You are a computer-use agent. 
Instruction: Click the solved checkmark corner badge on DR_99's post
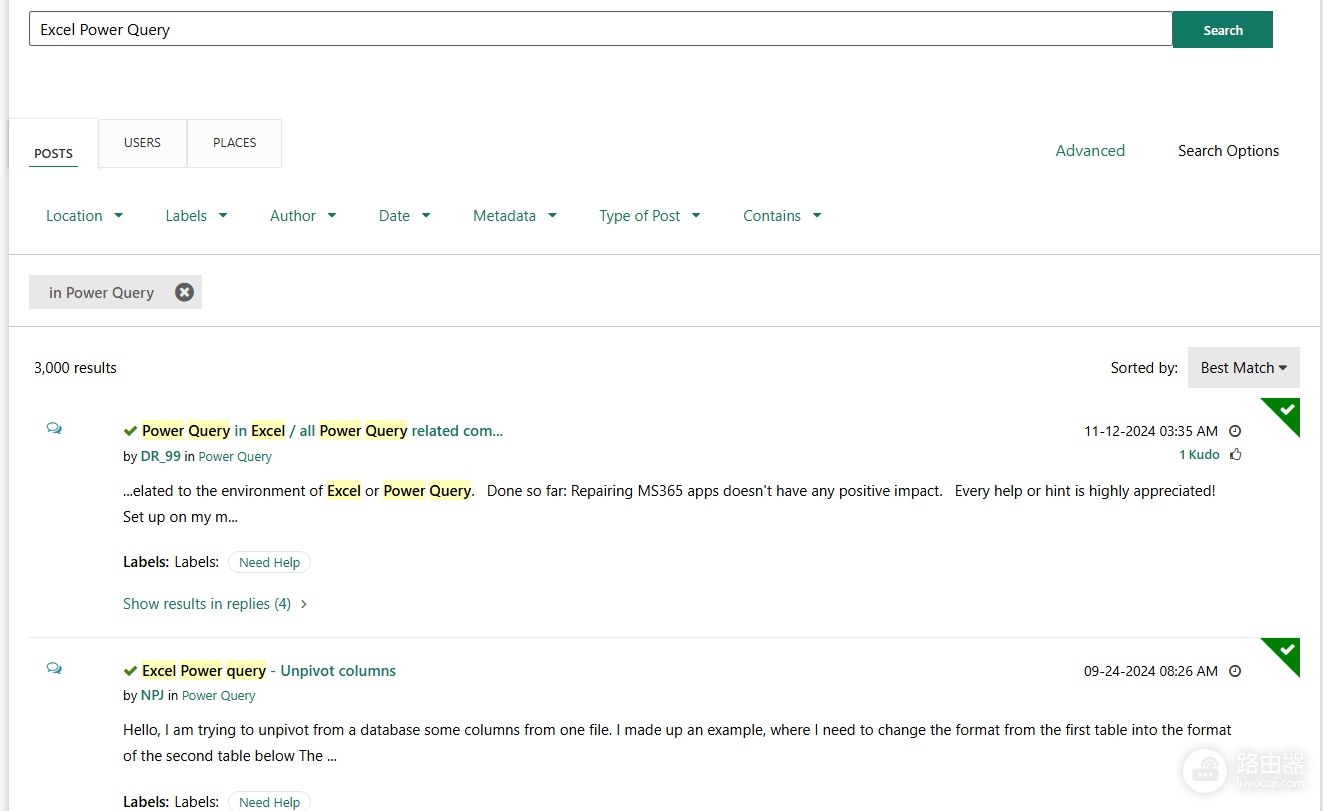coord(1286,411)
